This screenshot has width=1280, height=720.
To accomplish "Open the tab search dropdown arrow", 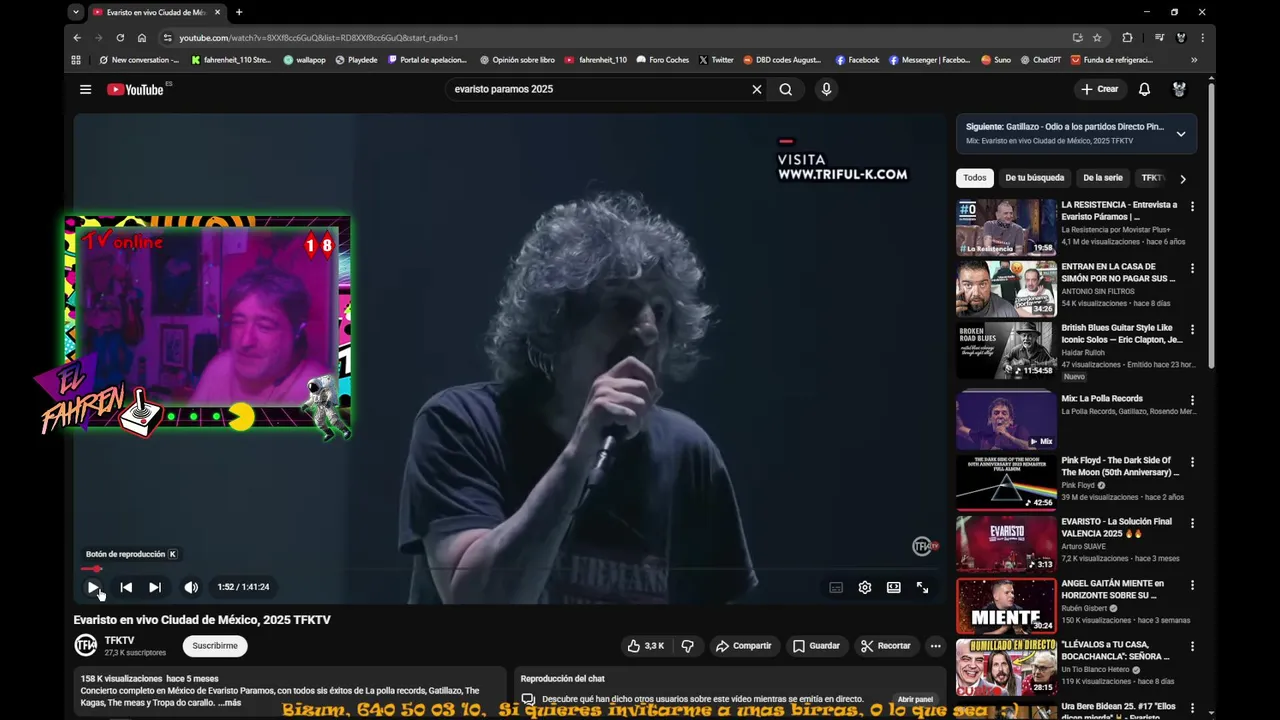I will point(76,12).
